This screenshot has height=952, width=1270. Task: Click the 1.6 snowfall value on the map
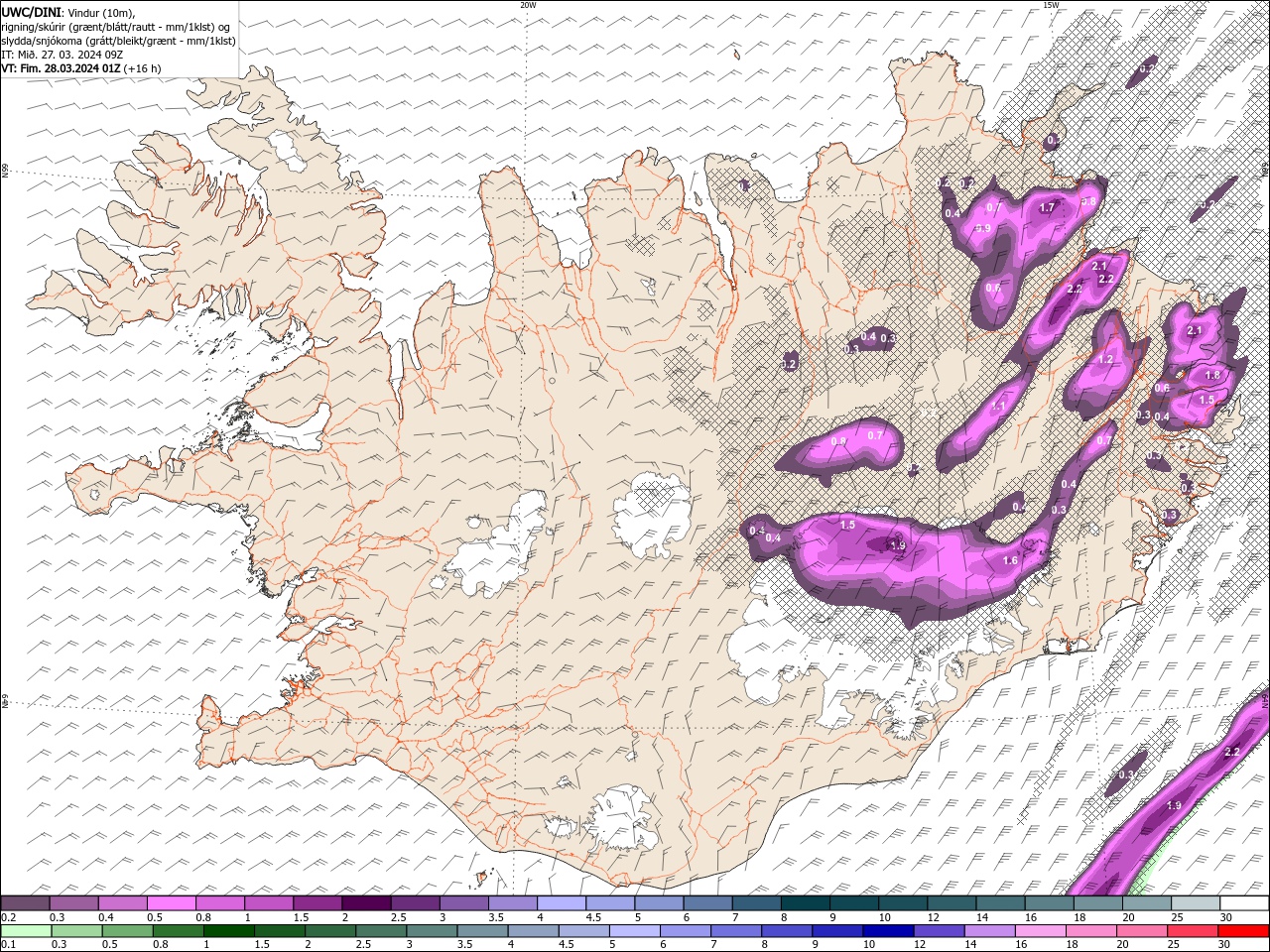[1010, 560]
